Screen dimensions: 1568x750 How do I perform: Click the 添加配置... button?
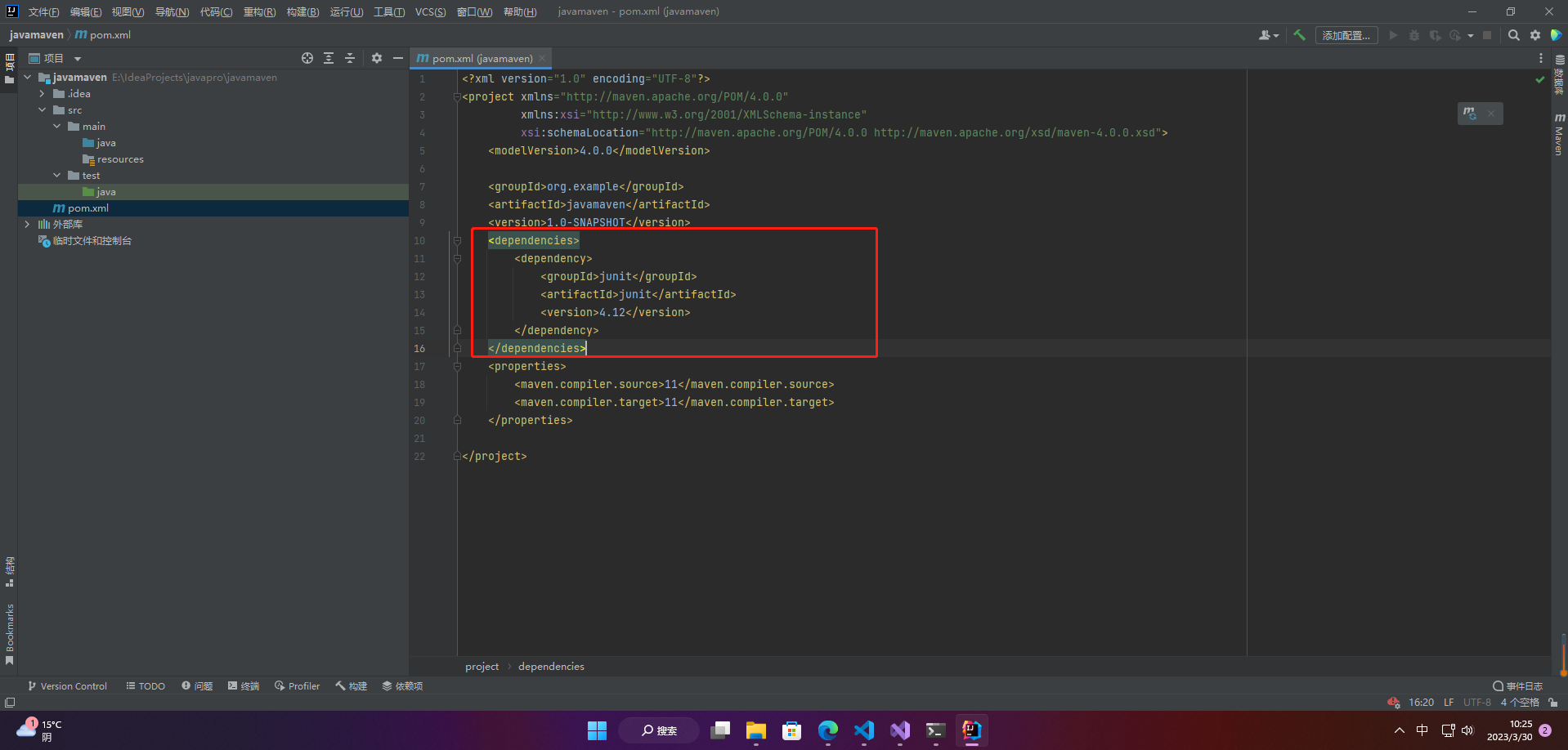click(1346, 35)
